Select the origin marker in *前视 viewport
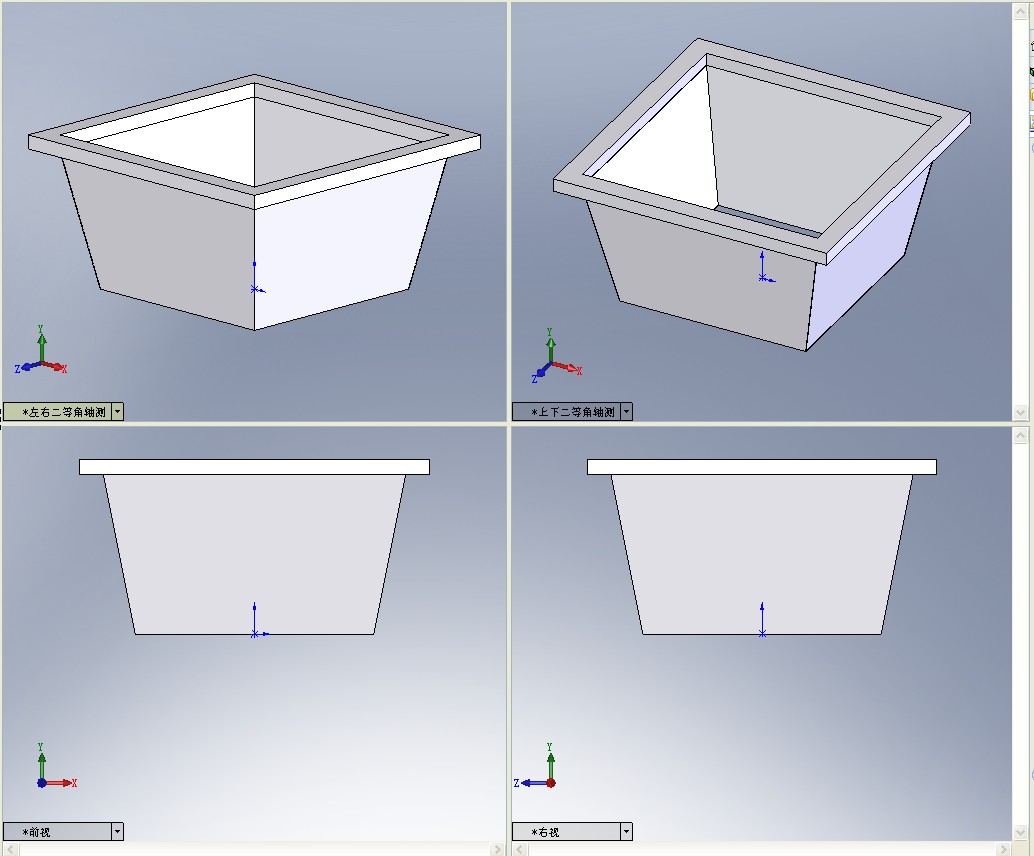Image resolution: width=1034 pixels, height=856 pixels. pyautogui.click(x=255, y=634)
